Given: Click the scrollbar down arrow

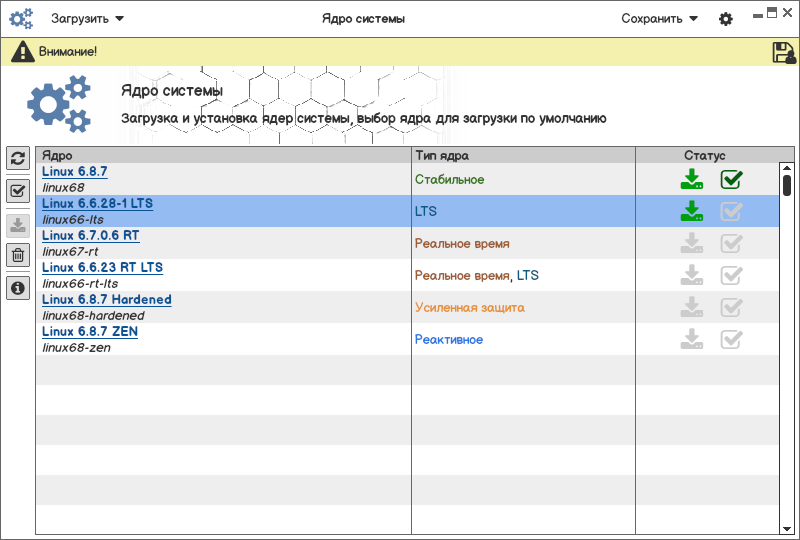Looking at the screenshot, I should pos(787,528).
